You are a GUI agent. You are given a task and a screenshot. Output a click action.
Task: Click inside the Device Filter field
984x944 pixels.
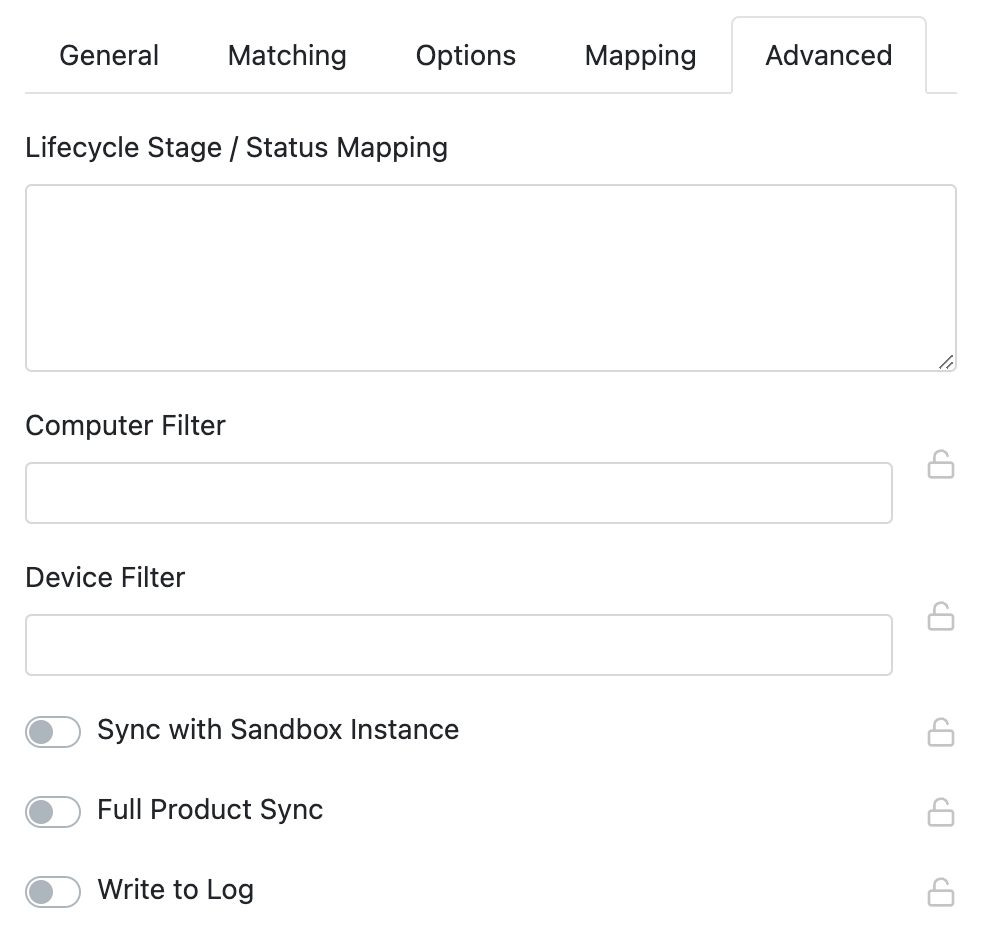[459, 644]
